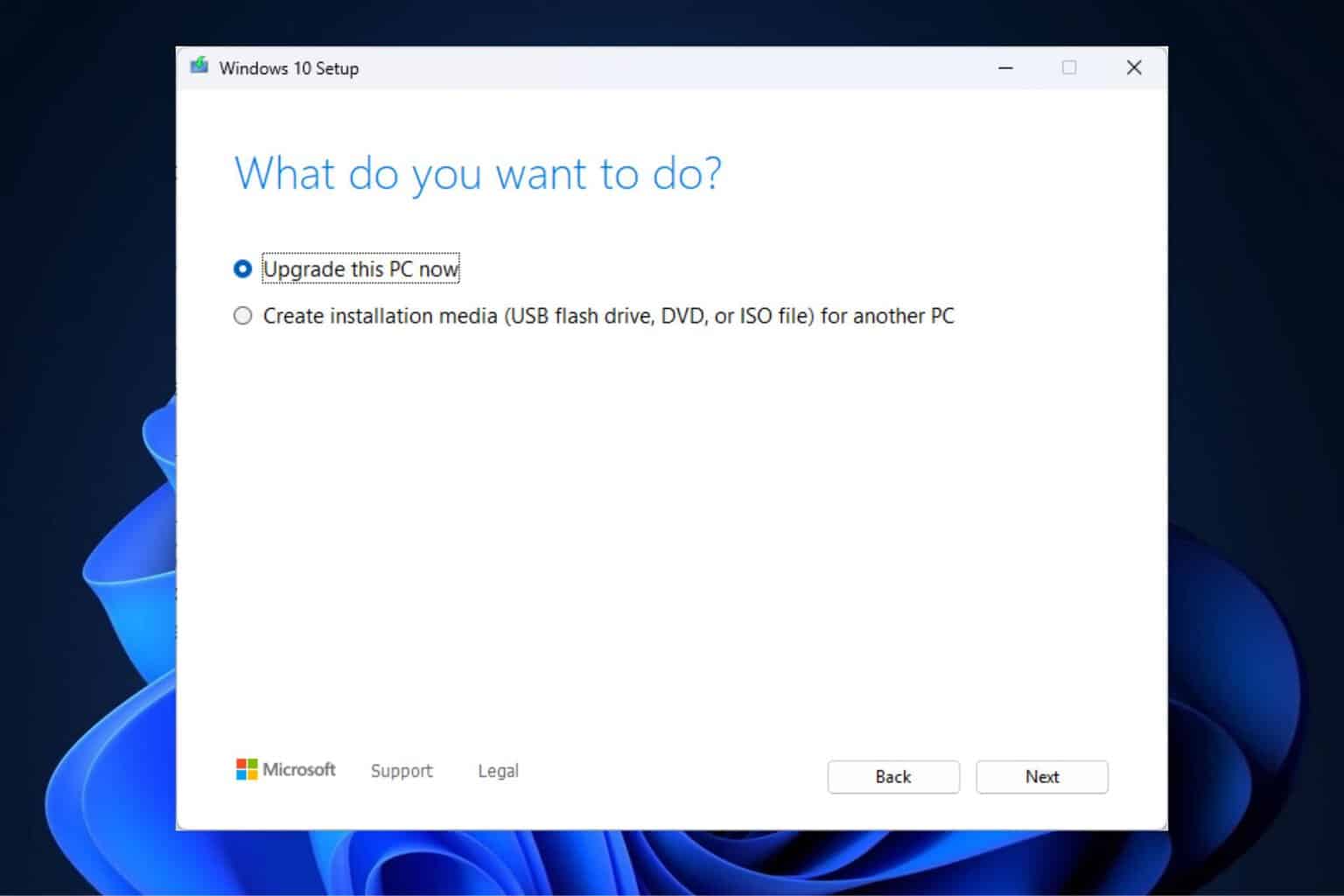Click the Microsoft logo
The width and height of the screenshot is (1344, 896).
tap(286, 770)
